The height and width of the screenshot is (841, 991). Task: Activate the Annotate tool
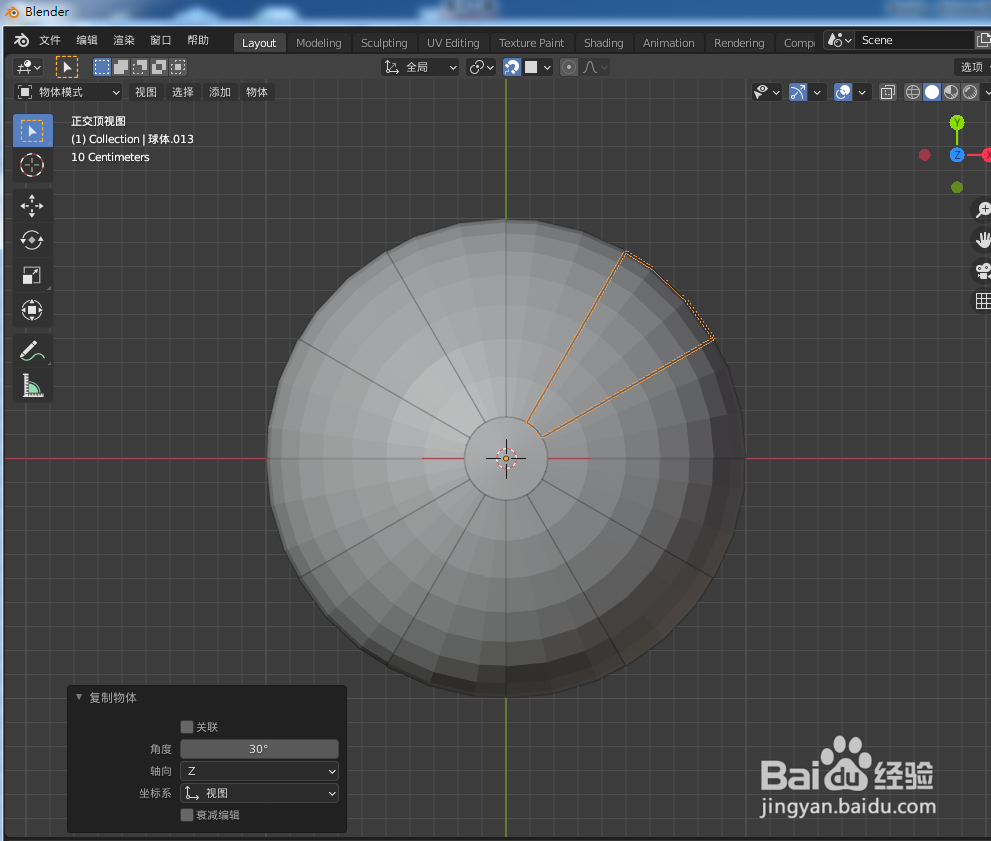point(31,350)
